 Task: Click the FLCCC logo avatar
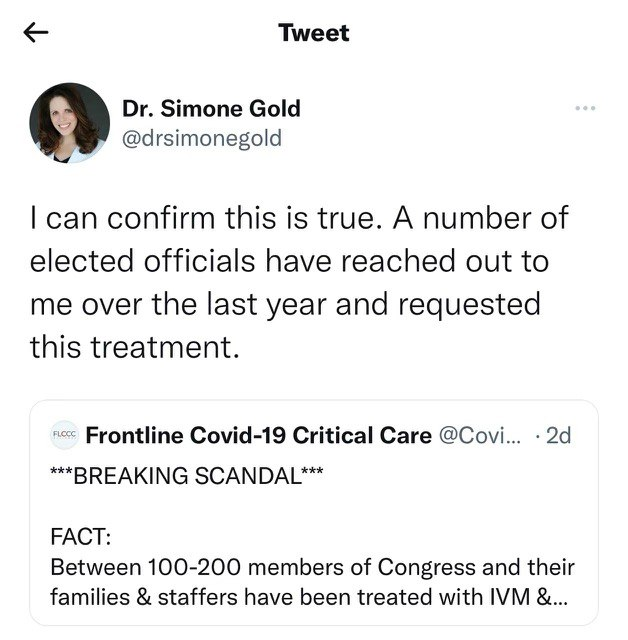(x=64, y=436)
